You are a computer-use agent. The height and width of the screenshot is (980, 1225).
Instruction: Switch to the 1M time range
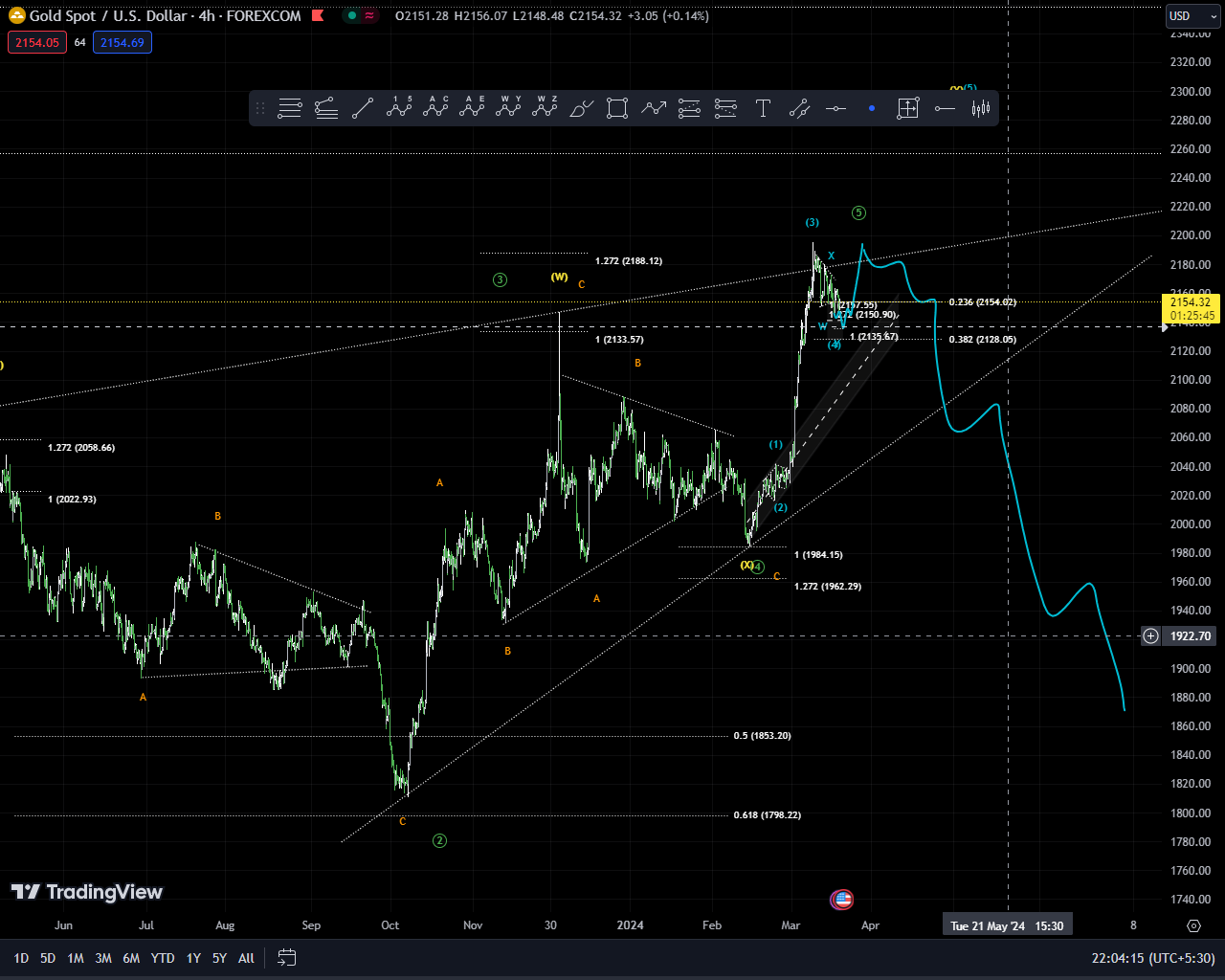tap(76, 958)
